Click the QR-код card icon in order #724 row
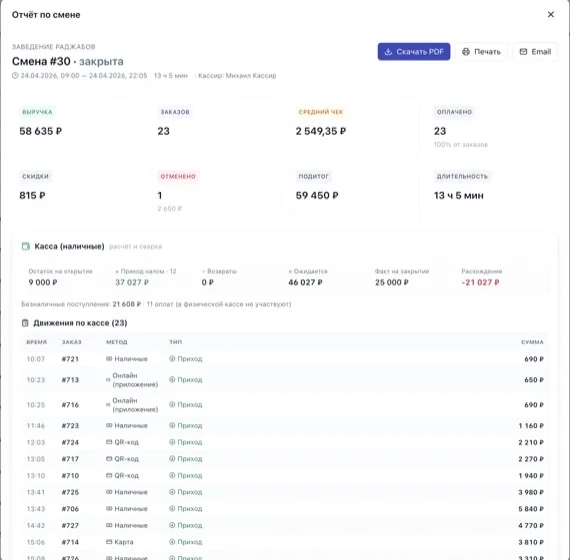The width and height of the screenshot is (570, 560). (x=109, y=442)
